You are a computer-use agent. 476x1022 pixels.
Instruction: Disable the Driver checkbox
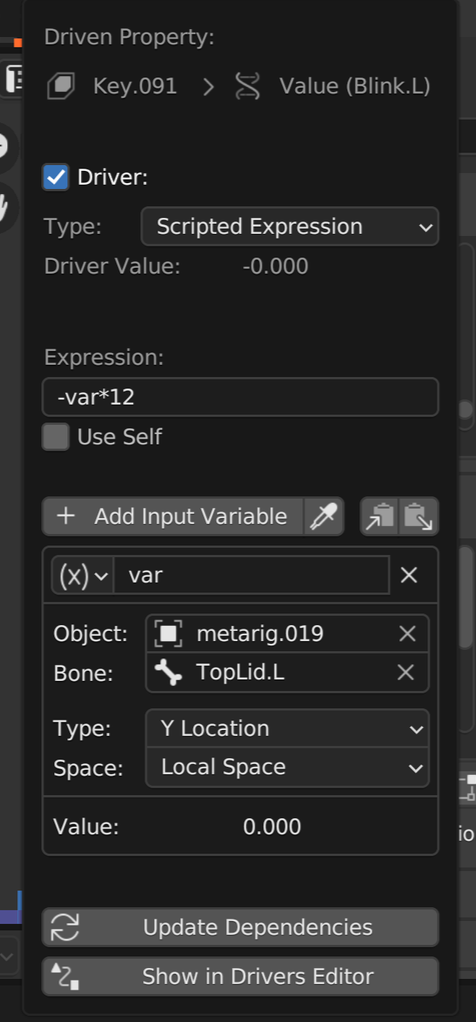click(x=55, y=177)
